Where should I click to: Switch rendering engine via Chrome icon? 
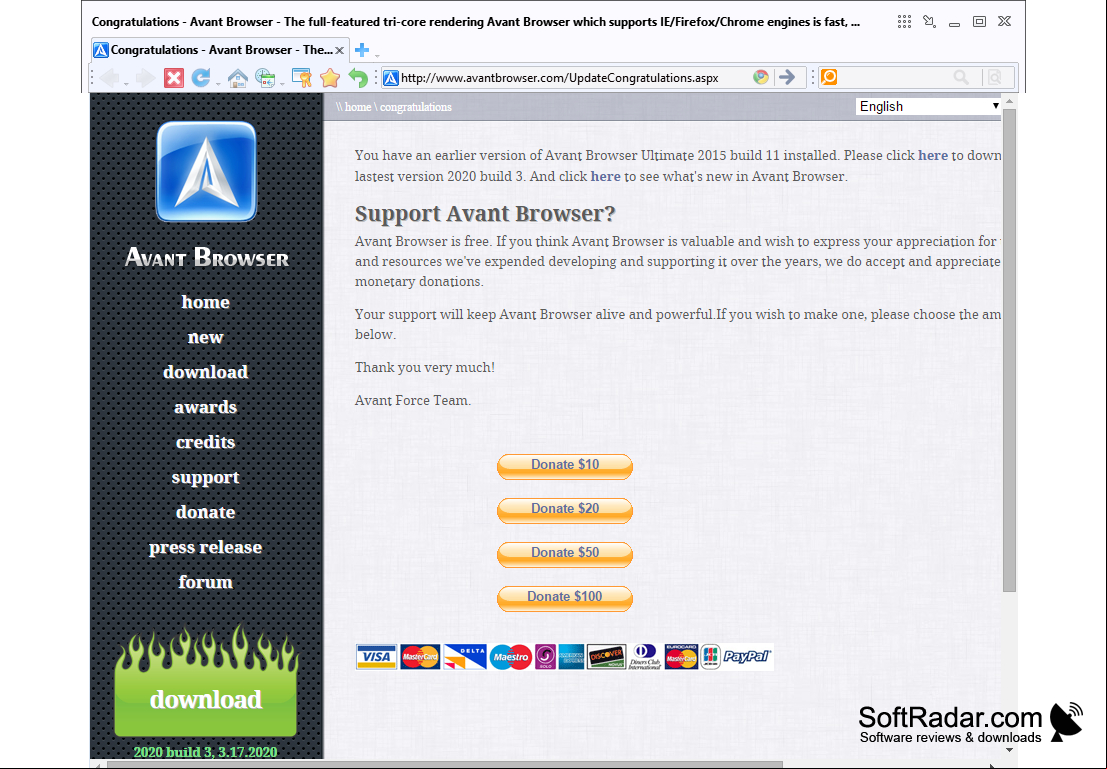click(760, 78)
